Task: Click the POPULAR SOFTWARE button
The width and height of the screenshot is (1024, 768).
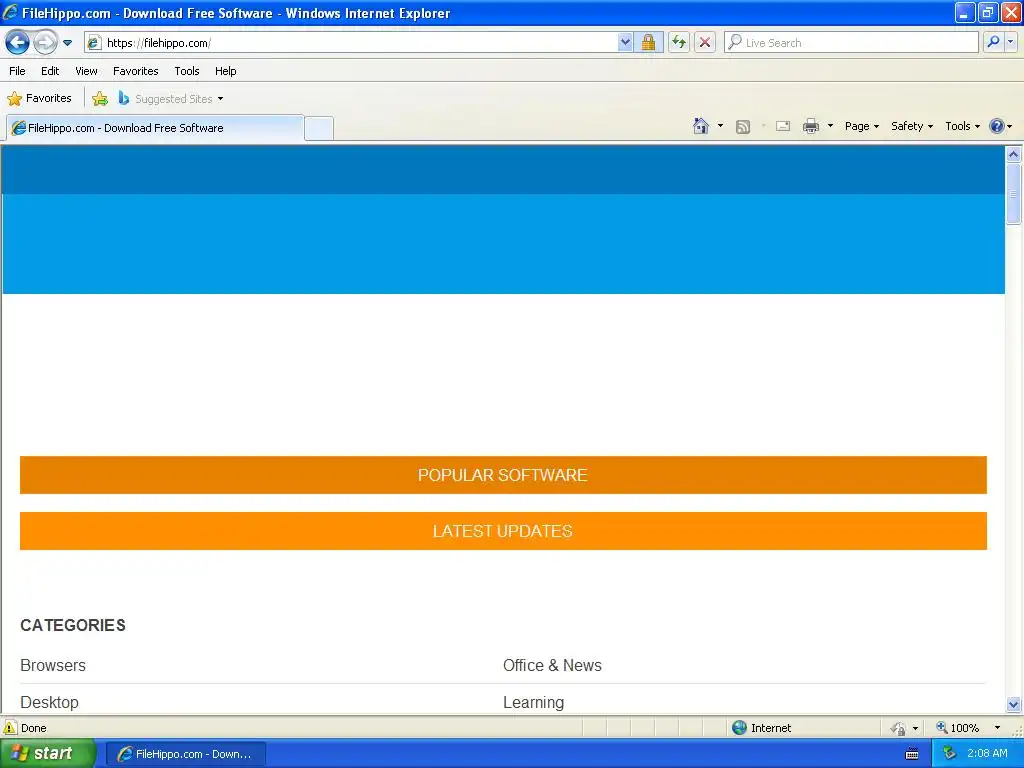Action: click(x=503, y=475)
